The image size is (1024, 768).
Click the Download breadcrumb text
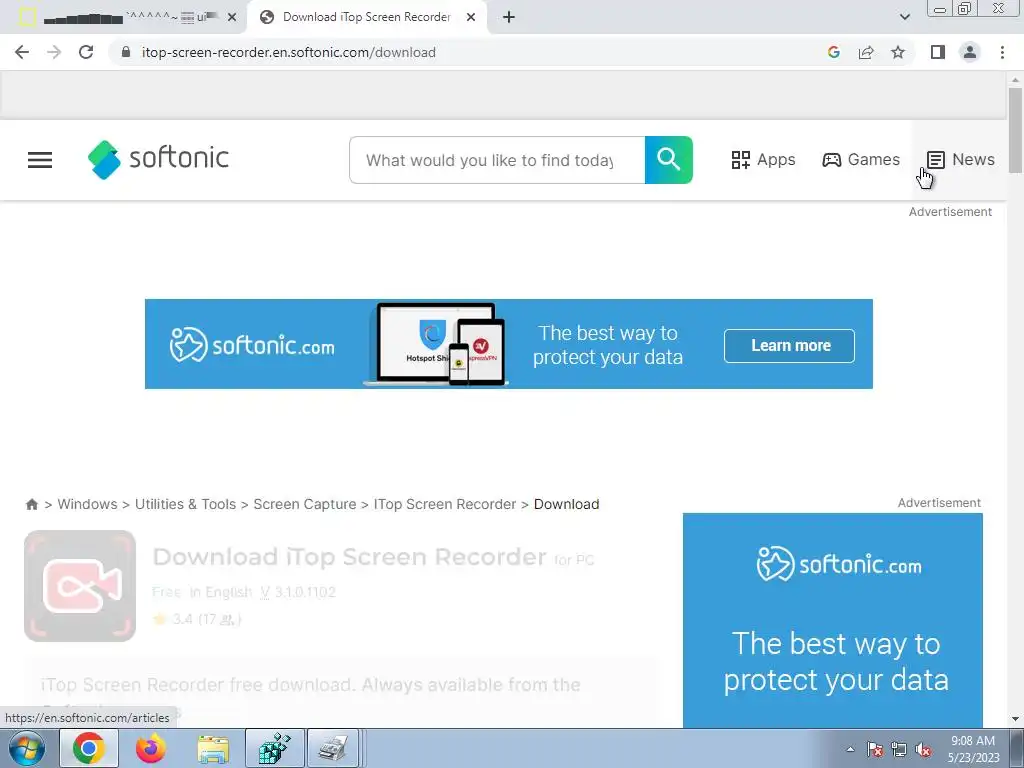[566, 504]
